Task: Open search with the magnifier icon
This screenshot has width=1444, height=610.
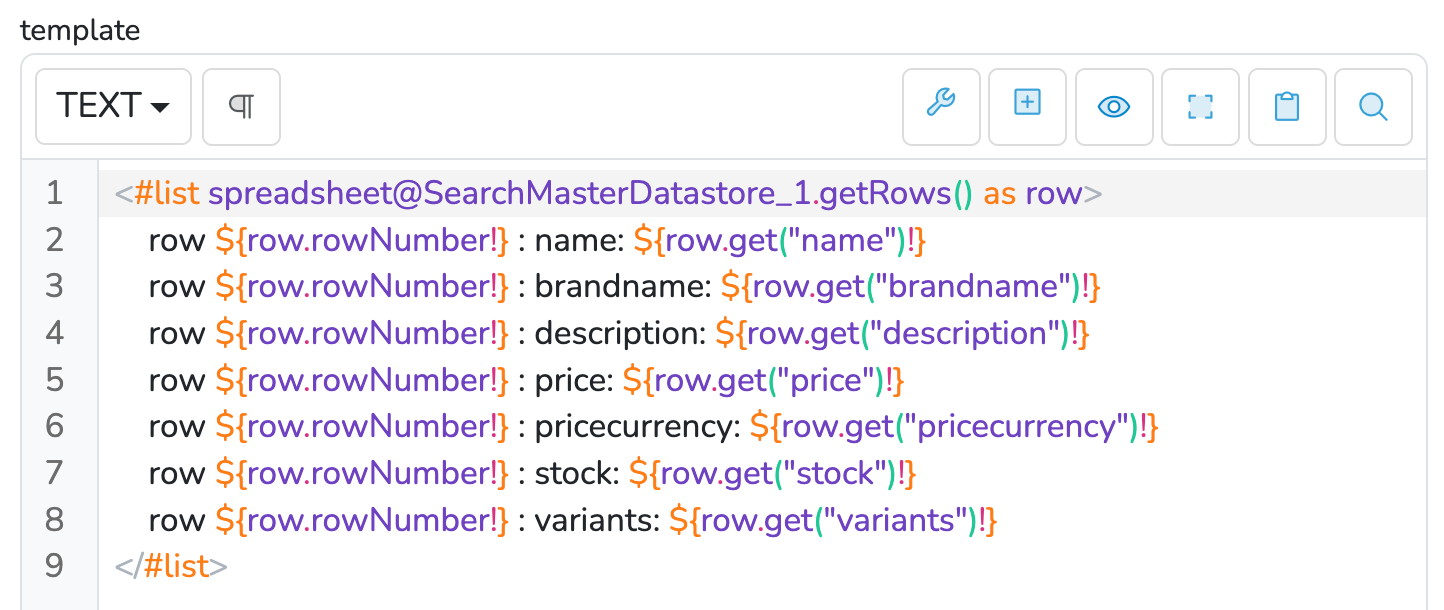Action: (x=1373, y=106)
